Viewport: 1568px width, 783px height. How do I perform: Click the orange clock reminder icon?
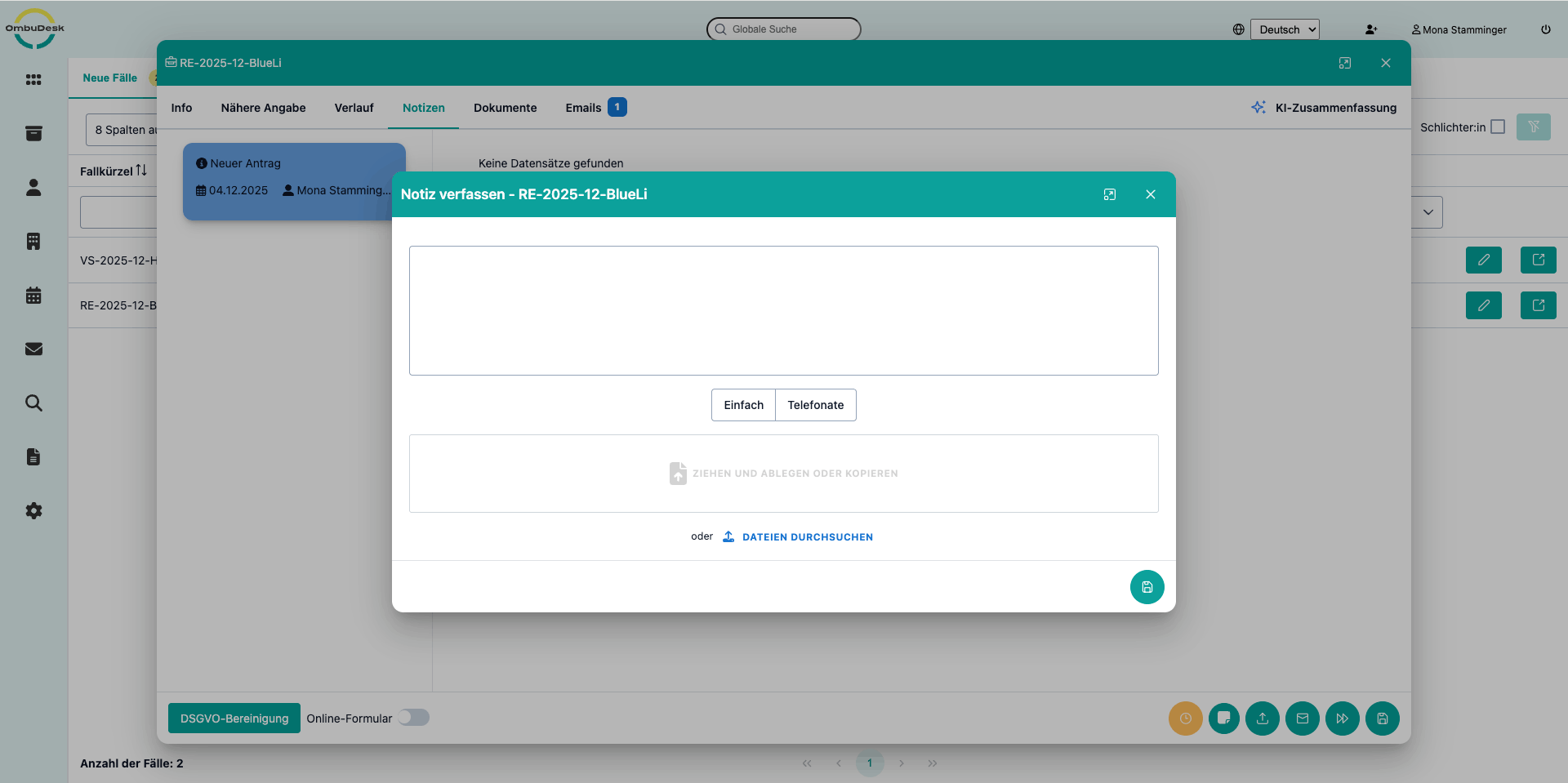pos(1185,718)
